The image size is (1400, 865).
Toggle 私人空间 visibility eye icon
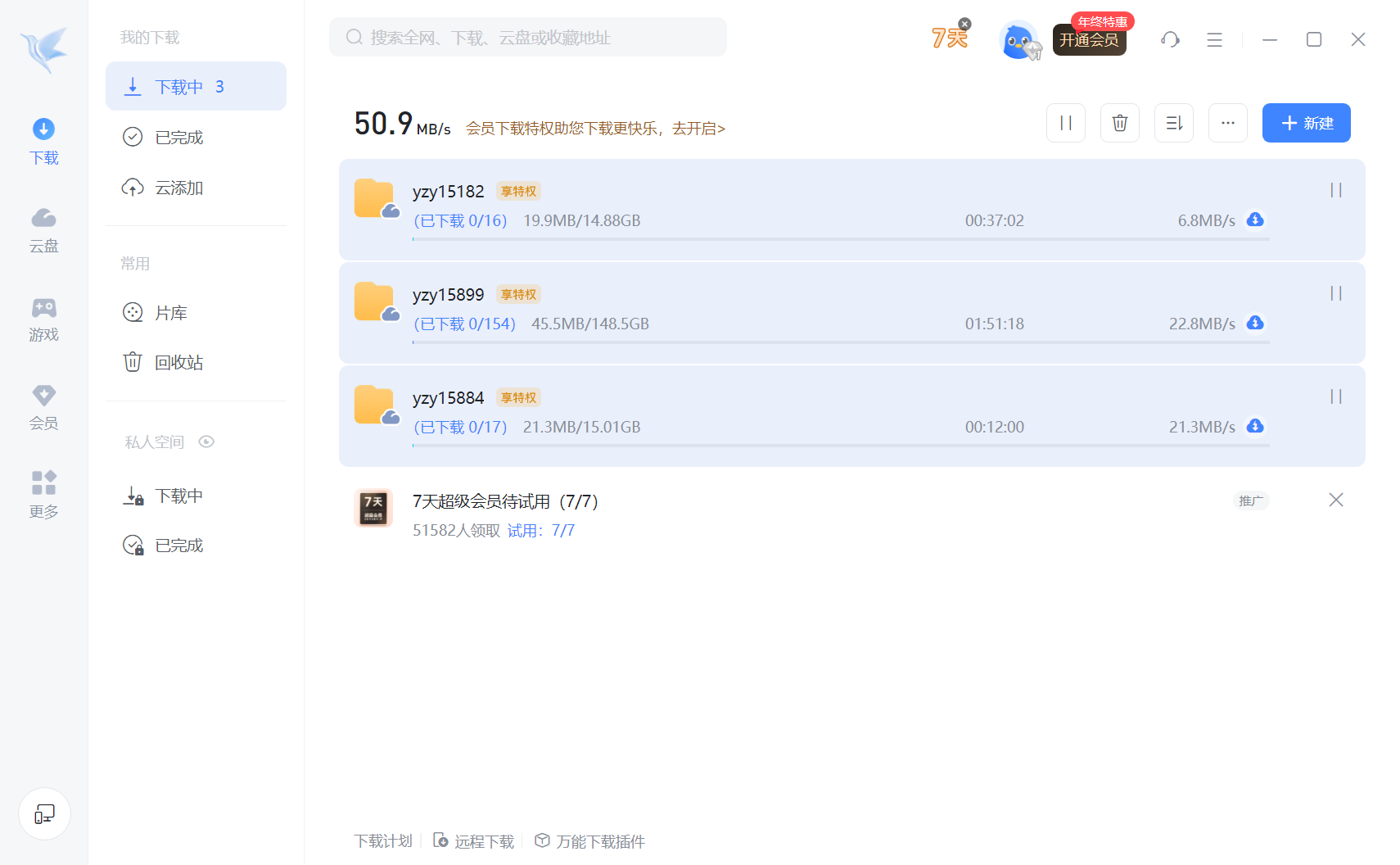point(206,442)
